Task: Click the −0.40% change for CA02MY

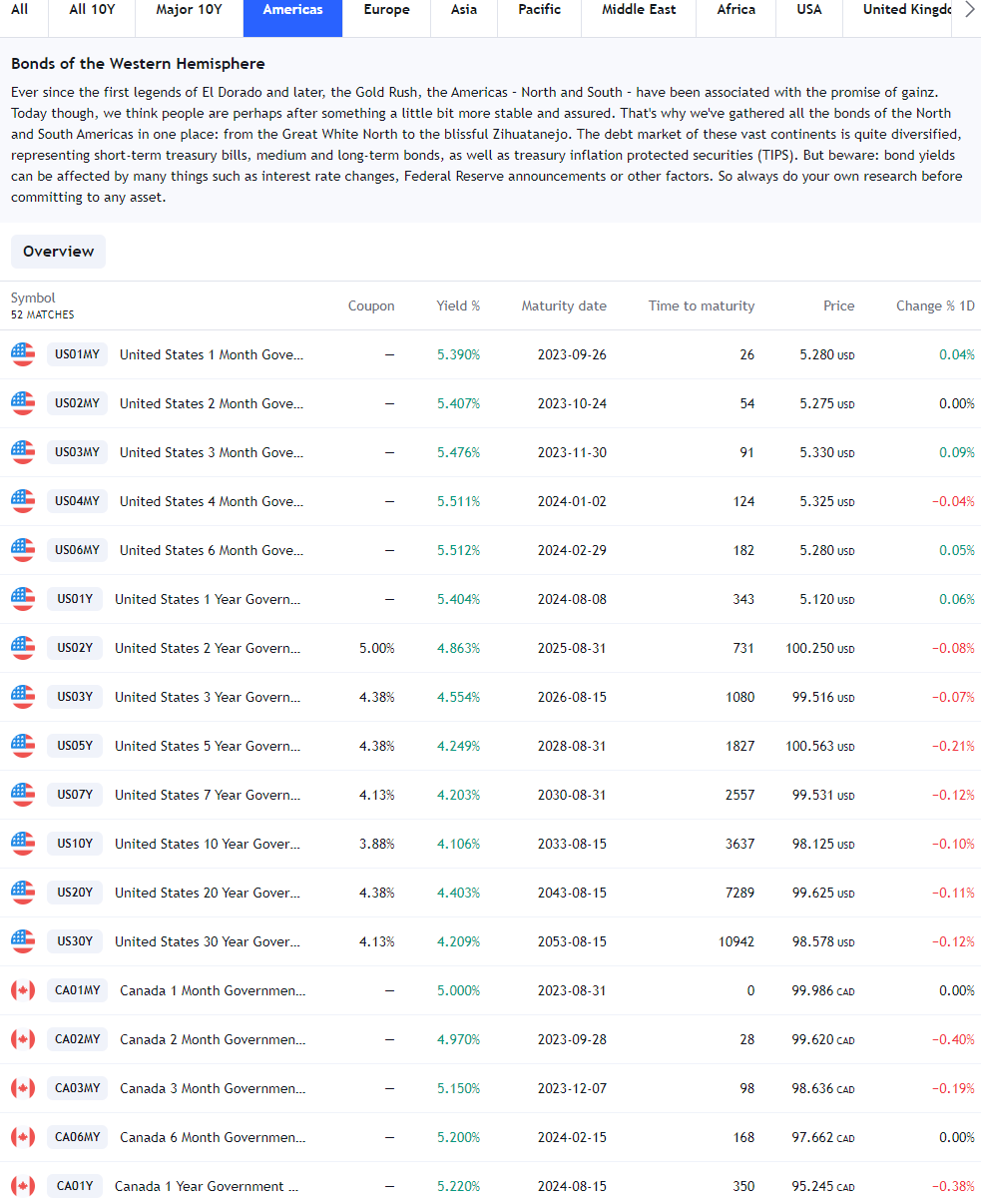Action: coord(953,1039)
